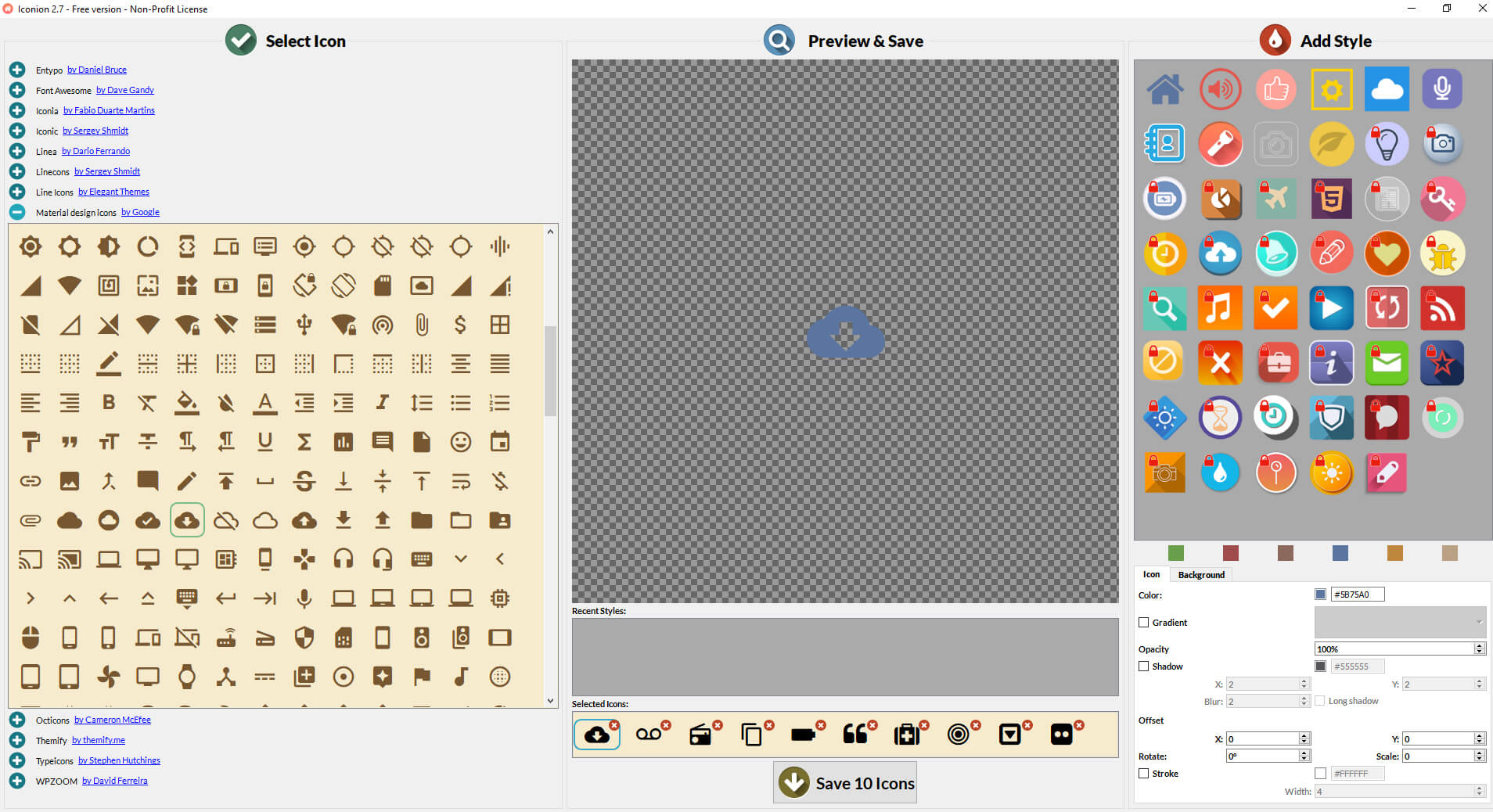Open the by Stephen Hutchings link
Screen dimensions: 1493x812
[x=119, y=760]
